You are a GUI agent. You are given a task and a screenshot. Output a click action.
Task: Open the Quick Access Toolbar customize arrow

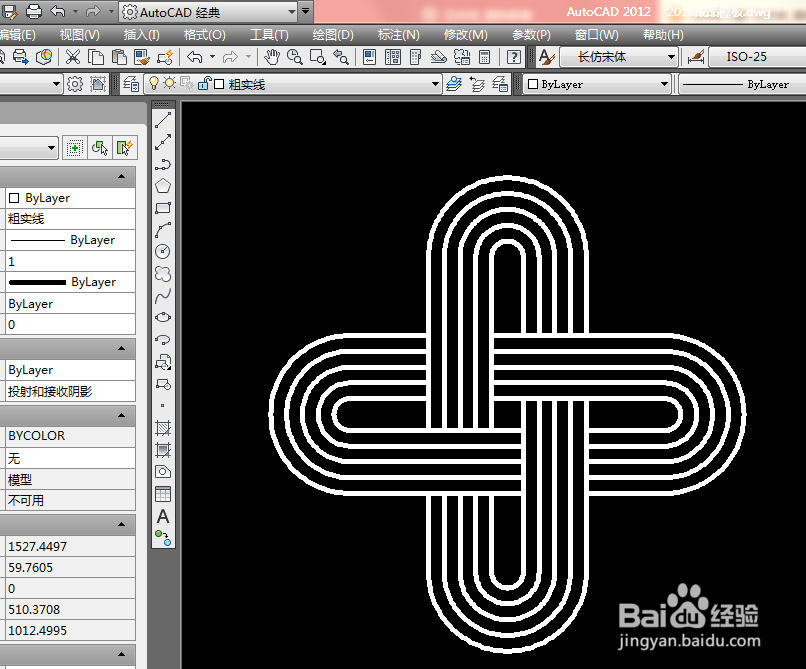pos(305,11)
